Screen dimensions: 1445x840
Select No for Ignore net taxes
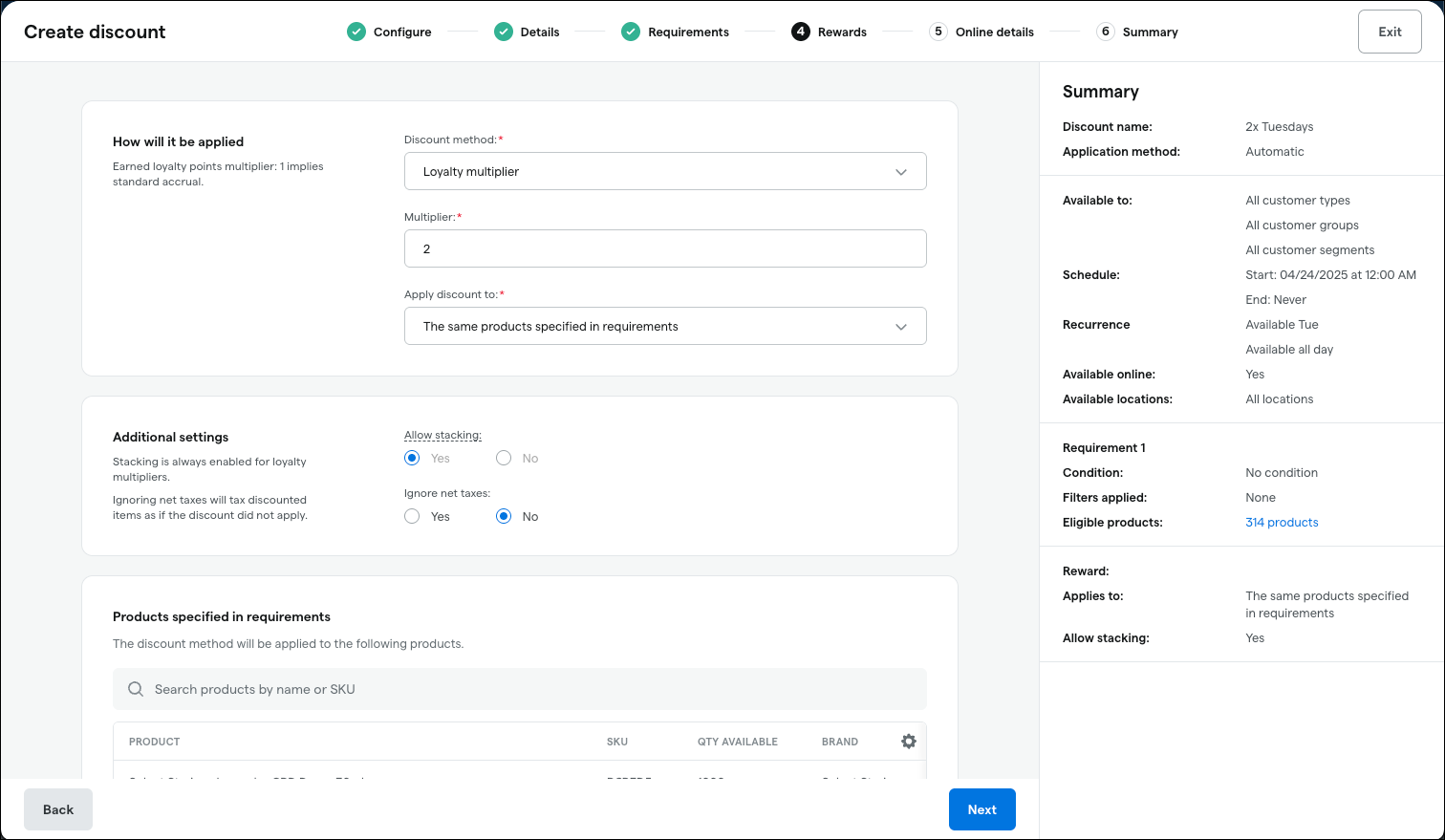(504, 516)
